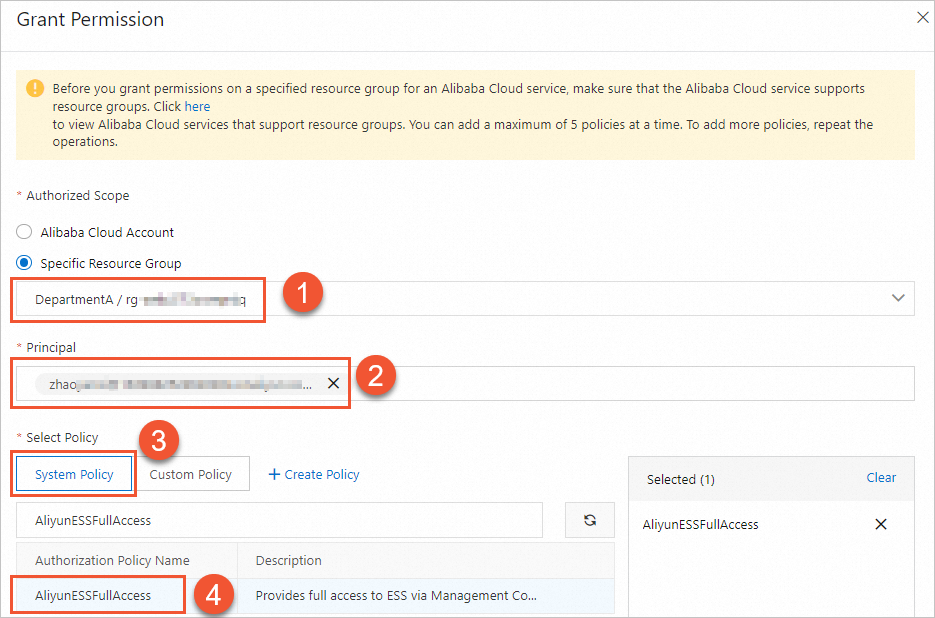
Task: Switch to the Custom Policy tab
Action: tap(190, 474)
